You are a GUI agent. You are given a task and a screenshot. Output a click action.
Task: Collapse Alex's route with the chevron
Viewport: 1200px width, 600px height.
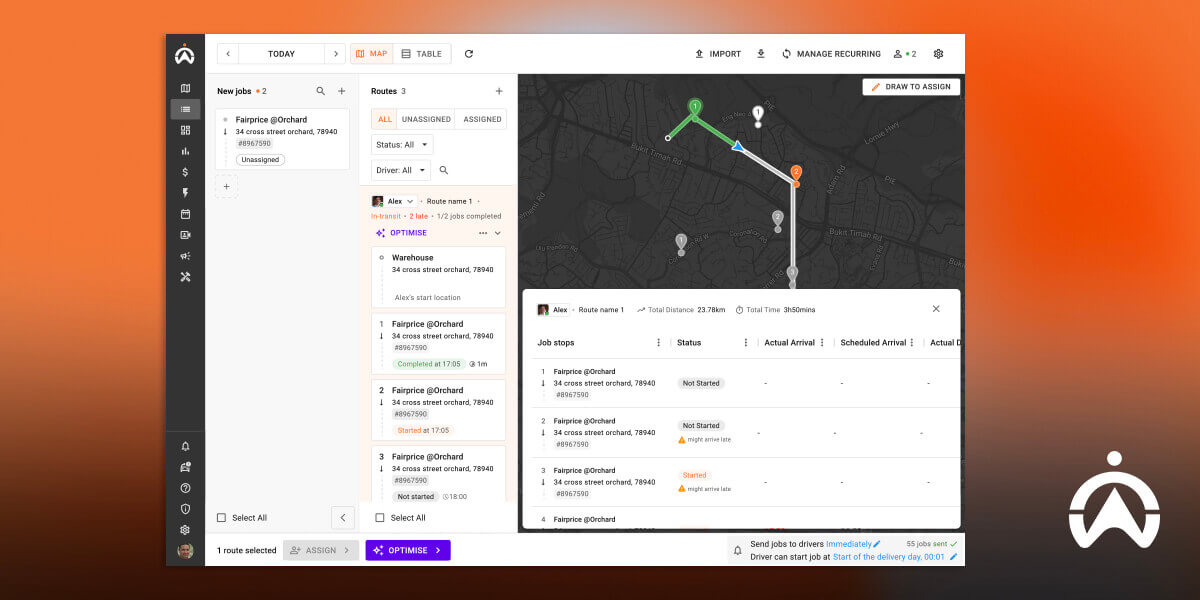pos(498,232)
